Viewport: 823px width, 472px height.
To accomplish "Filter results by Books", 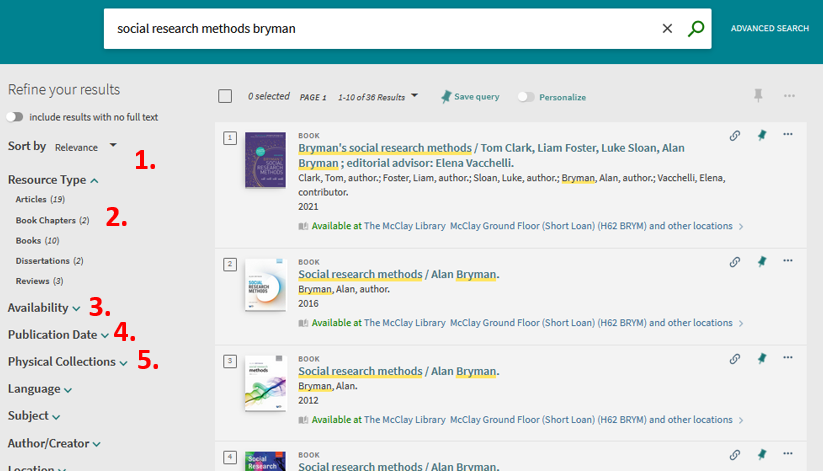I will (x=29, y=241).
